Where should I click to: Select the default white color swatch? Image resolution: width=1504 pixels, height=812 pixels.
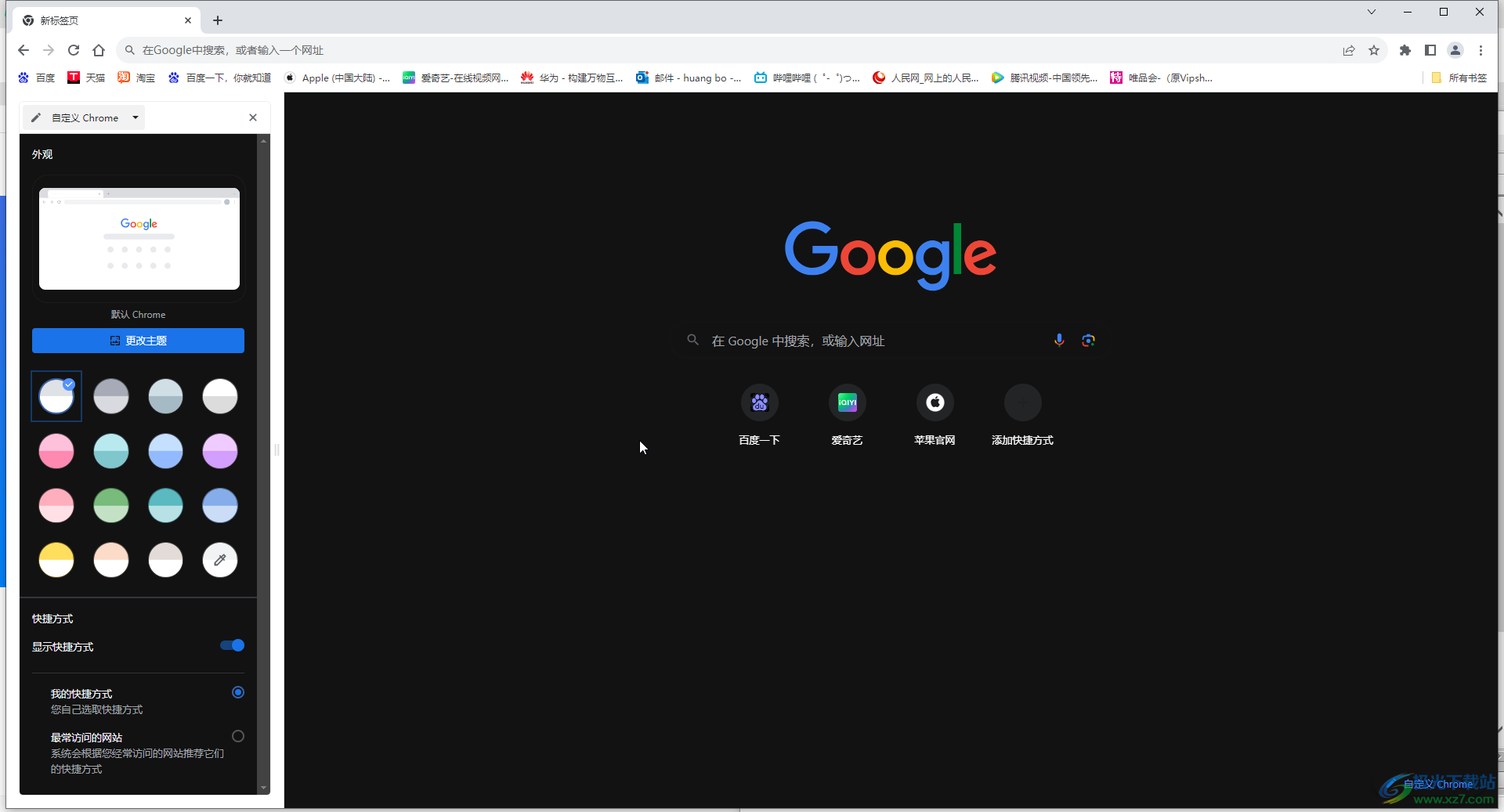click(56, 396)
